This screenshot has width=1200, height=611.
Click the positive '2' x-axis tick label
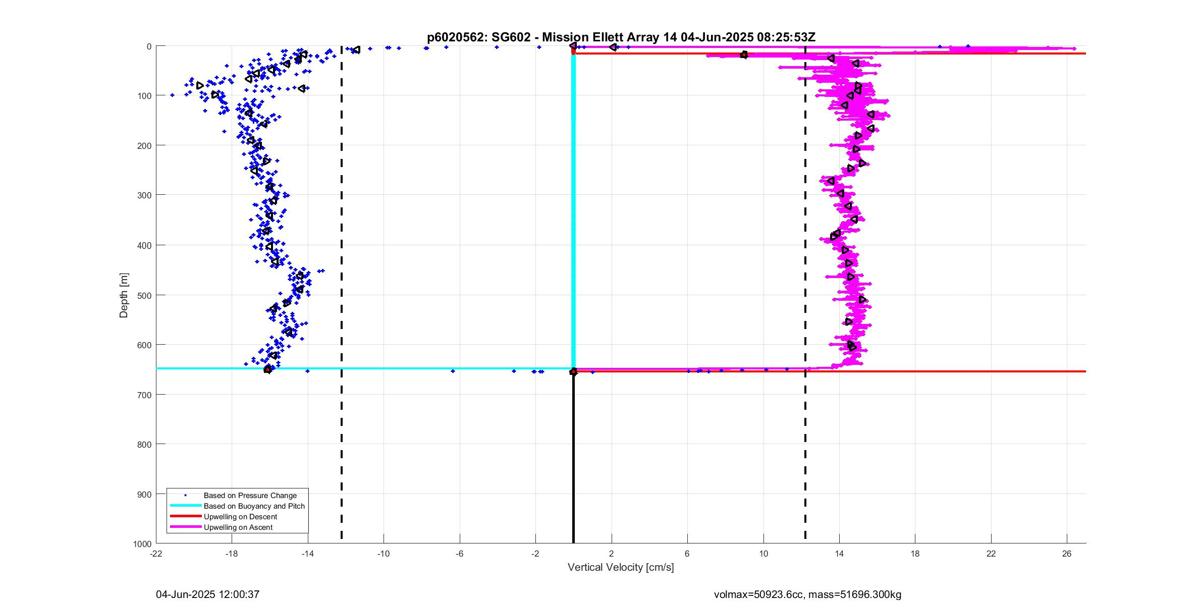(x=612, y=553)
